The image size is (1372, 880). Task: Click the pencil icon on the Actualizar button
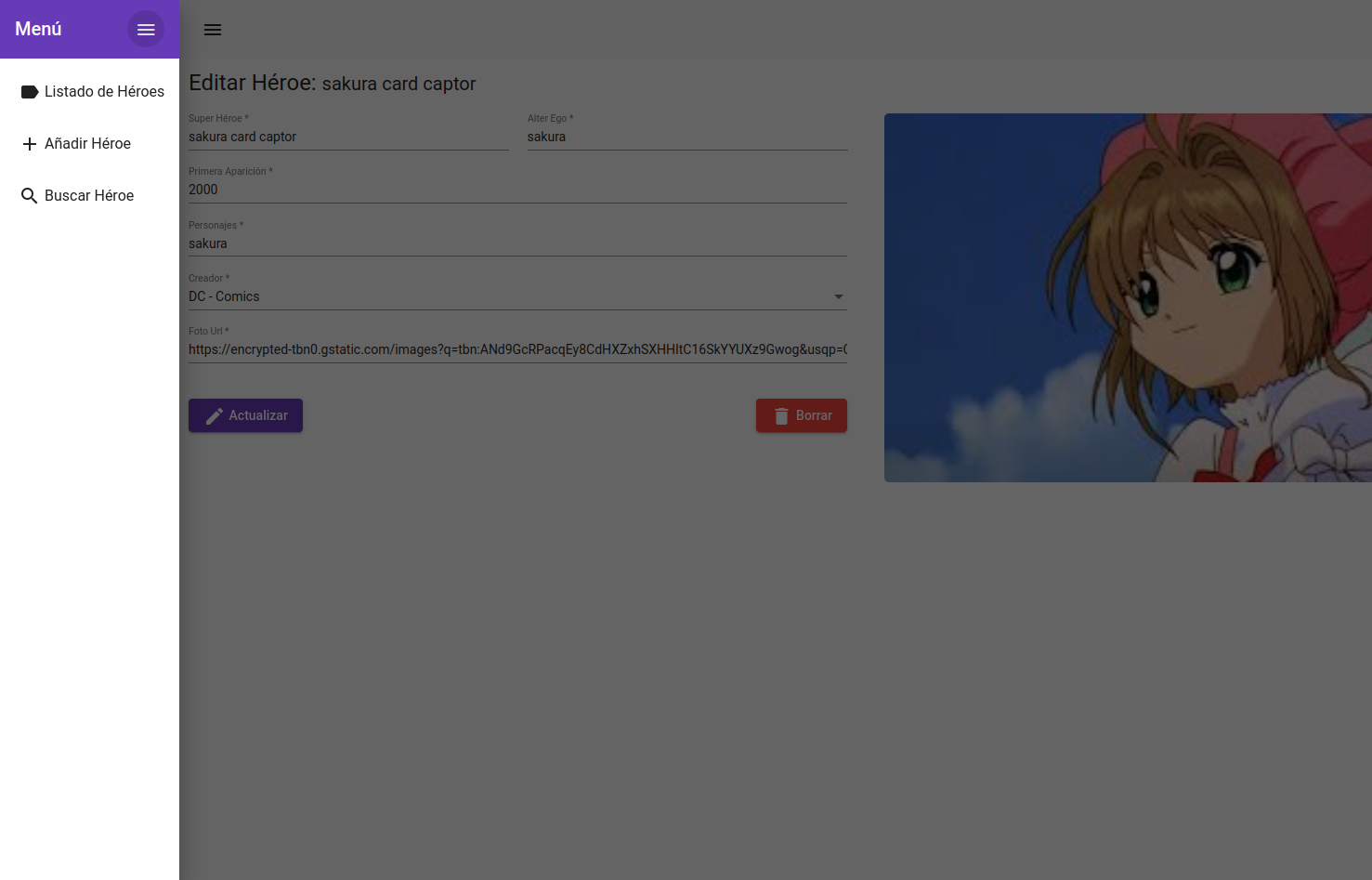pyautogui.click(x=215, y=416)
